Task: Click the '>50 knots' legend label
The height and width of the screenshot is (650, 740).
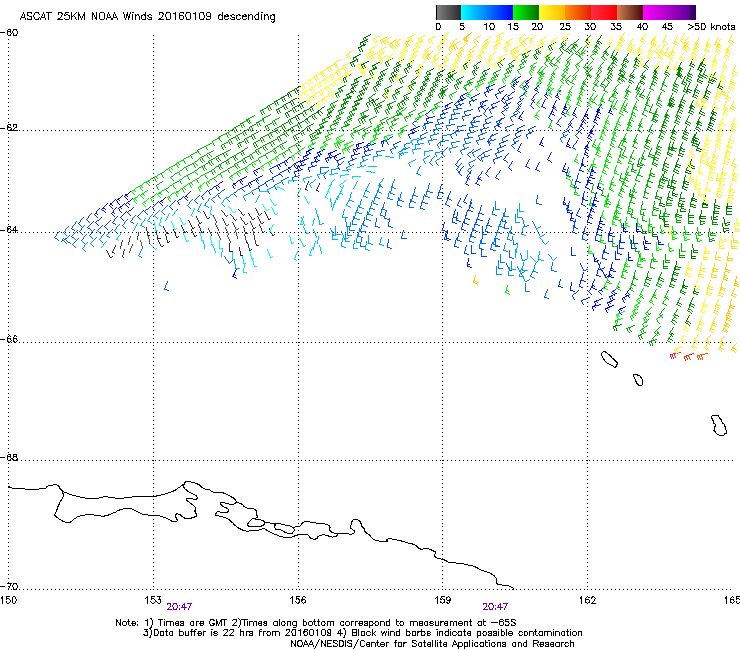Action: click(x=711, y=27)
